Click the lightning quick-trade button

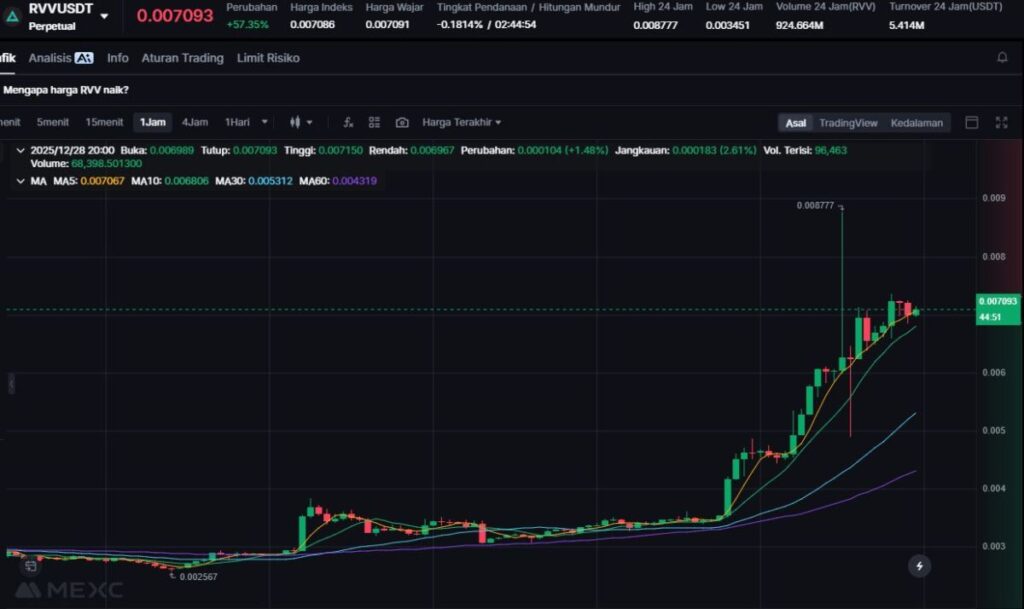pos(919,566)
